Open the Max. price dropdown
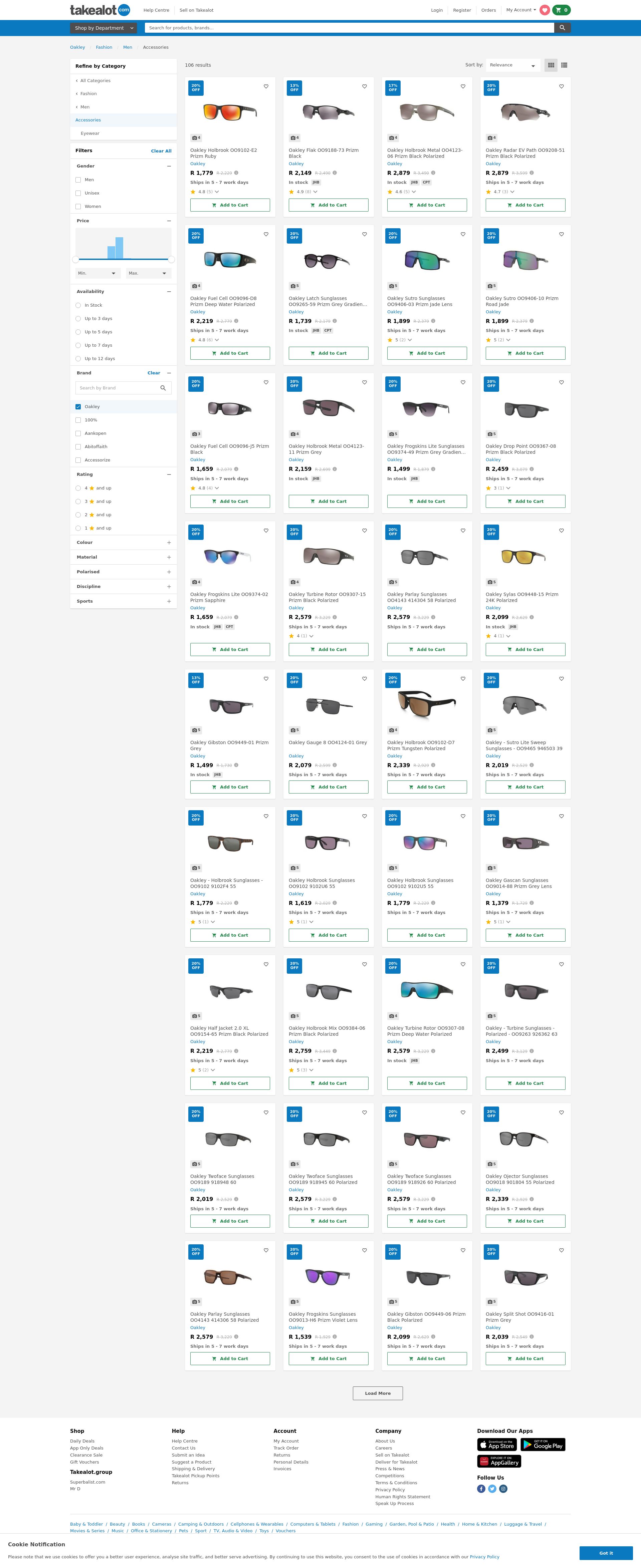 click(x=149, y=273)
